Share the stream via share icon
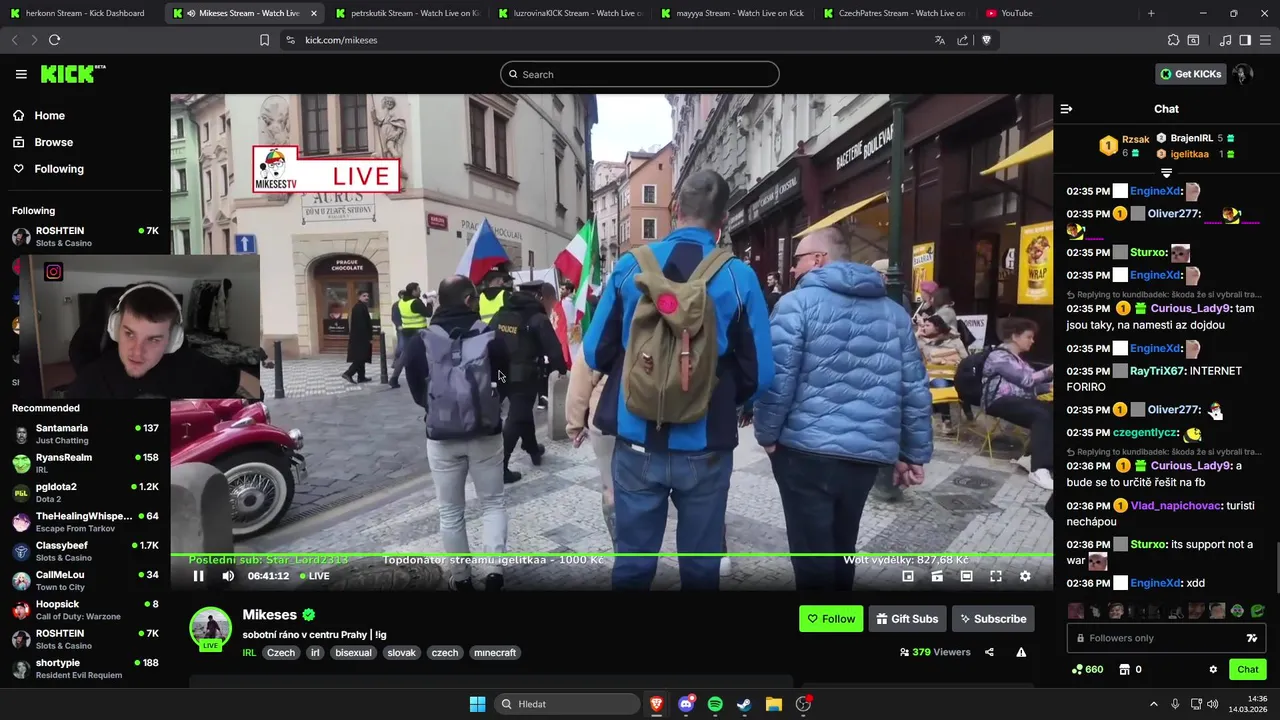This screenshot has width=1280, height=720. tap(989, 652)
